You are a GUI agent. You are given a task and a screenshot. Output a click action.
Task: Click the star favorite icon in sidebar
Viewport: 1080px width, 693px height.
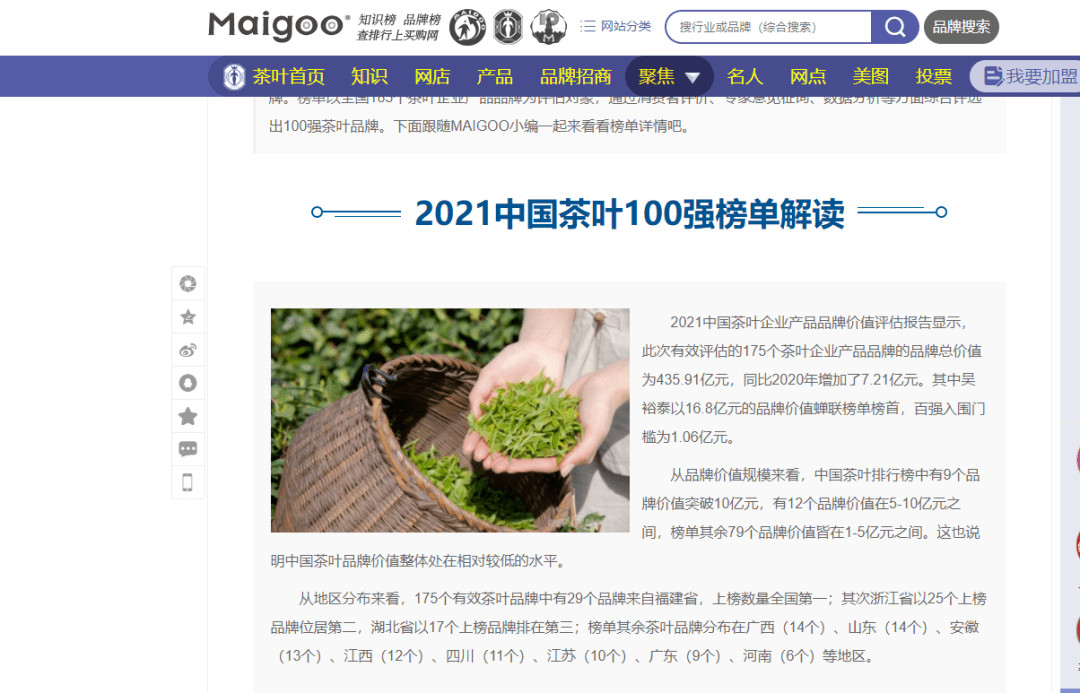tap(188, 416)
